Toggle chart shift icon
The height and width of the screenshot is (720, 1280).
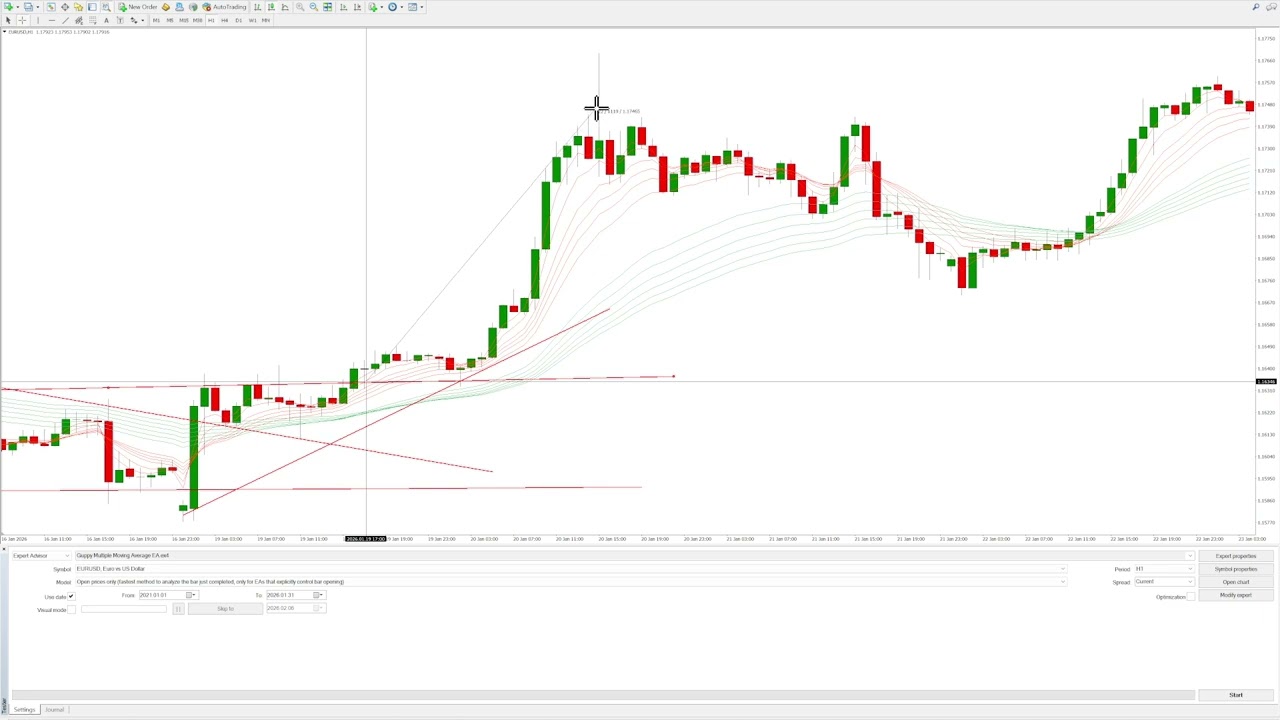[x=357, y=7]
